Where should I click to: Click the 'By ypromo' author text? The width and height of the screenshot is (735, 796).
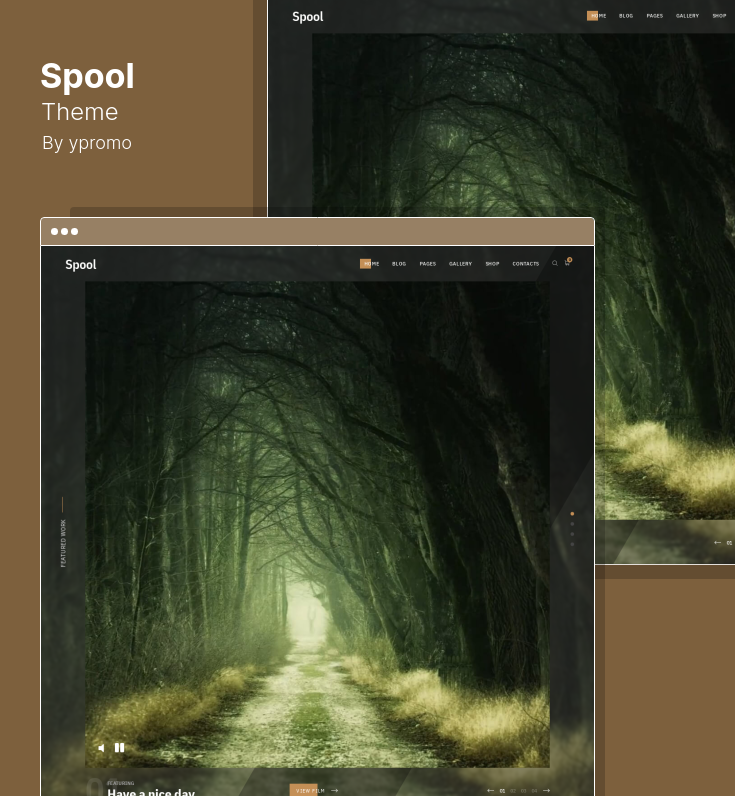click(87, 143)
